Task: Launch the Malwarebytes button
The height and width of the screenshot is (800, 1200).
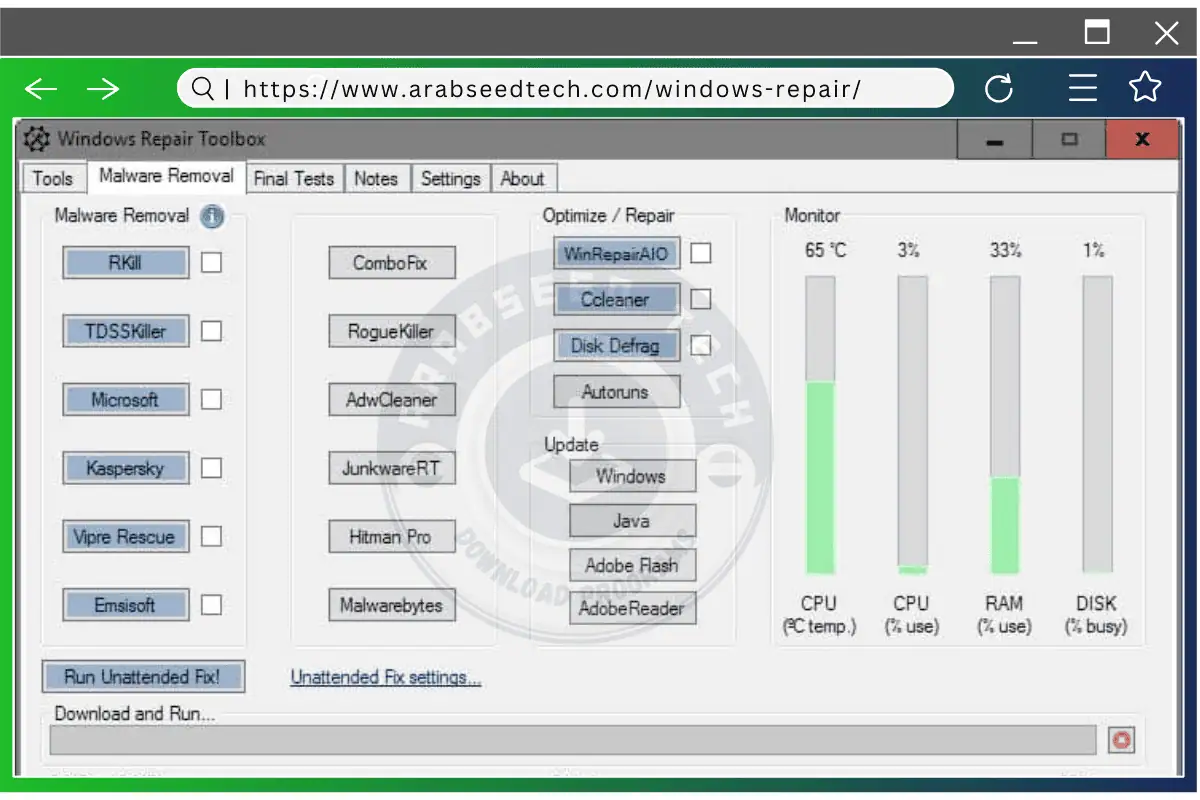Action: coord(391,605)
